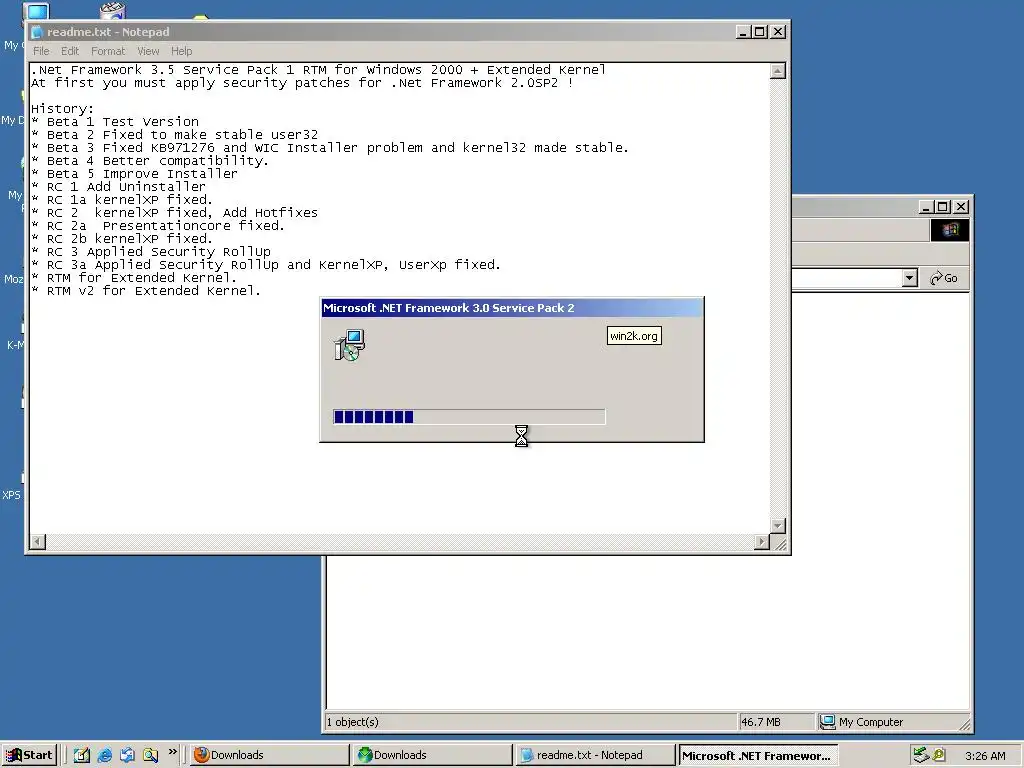Click line 'Beta 4 Better compatibility.'
Image resolution: width=1024 pixels, height=768 pixels.
pyautogui.click(x=150, y=161)
